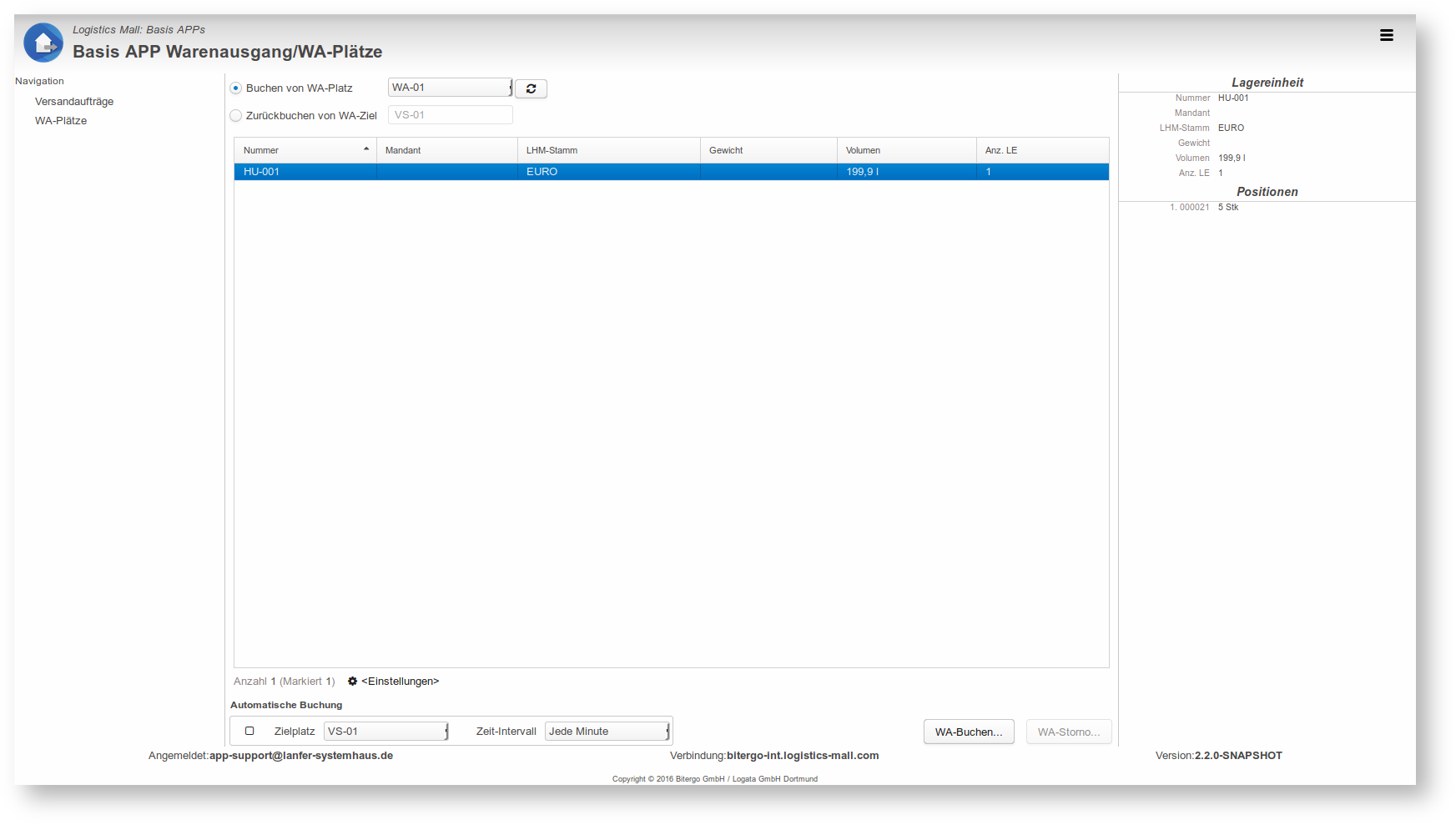Click the disabled VS-01 WA-Ziel field

[x=451, y=115]
